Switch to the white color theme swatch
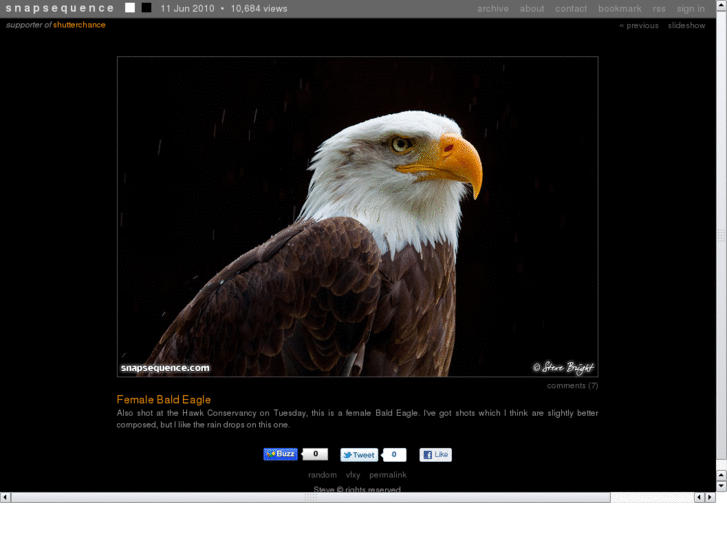The width and height of the screenshot is (727, 545). click(130, 8)
